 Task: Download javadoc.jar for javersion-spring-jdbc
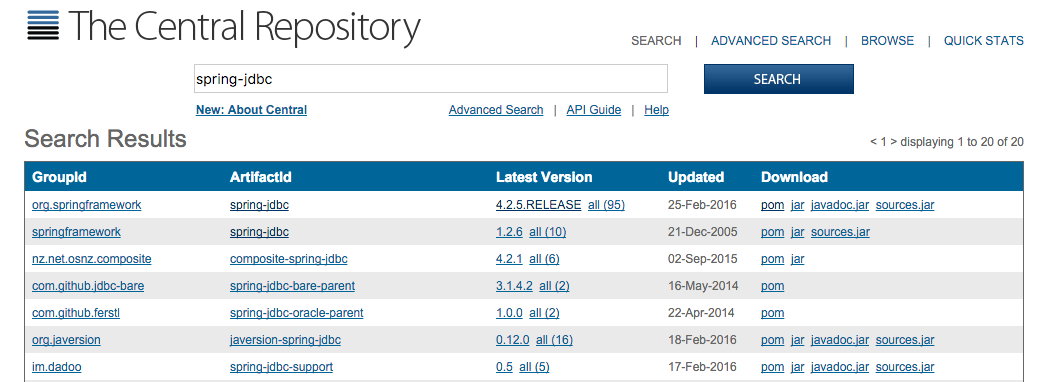coord(839,340)
